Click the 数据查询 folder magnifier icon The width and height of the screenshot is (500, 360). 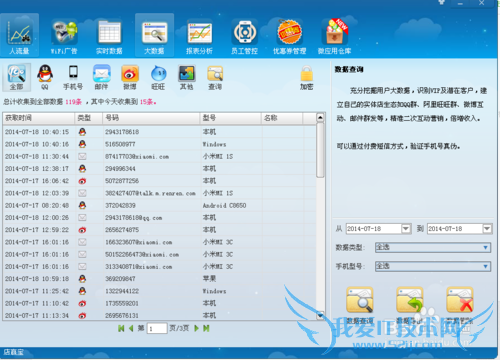coord(360,300)
